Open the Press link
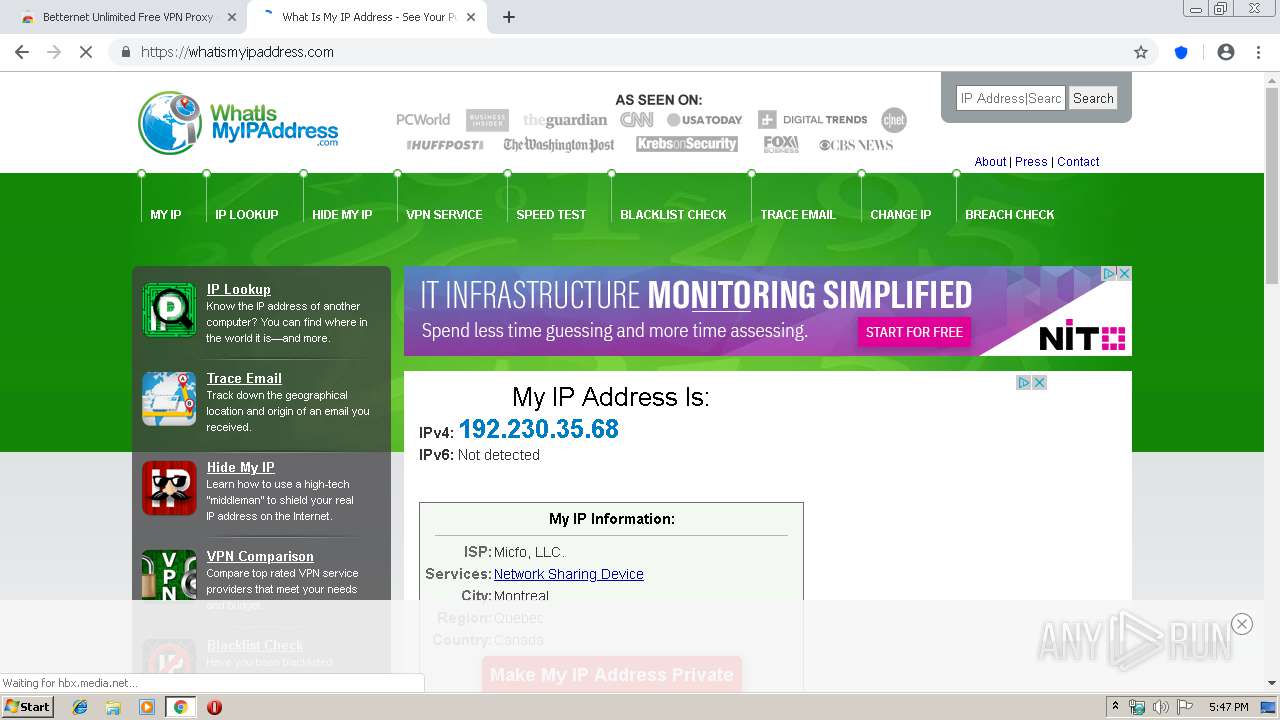Image resolution: width=1280 pixels, height=720 pixels. click(1031, 162)
